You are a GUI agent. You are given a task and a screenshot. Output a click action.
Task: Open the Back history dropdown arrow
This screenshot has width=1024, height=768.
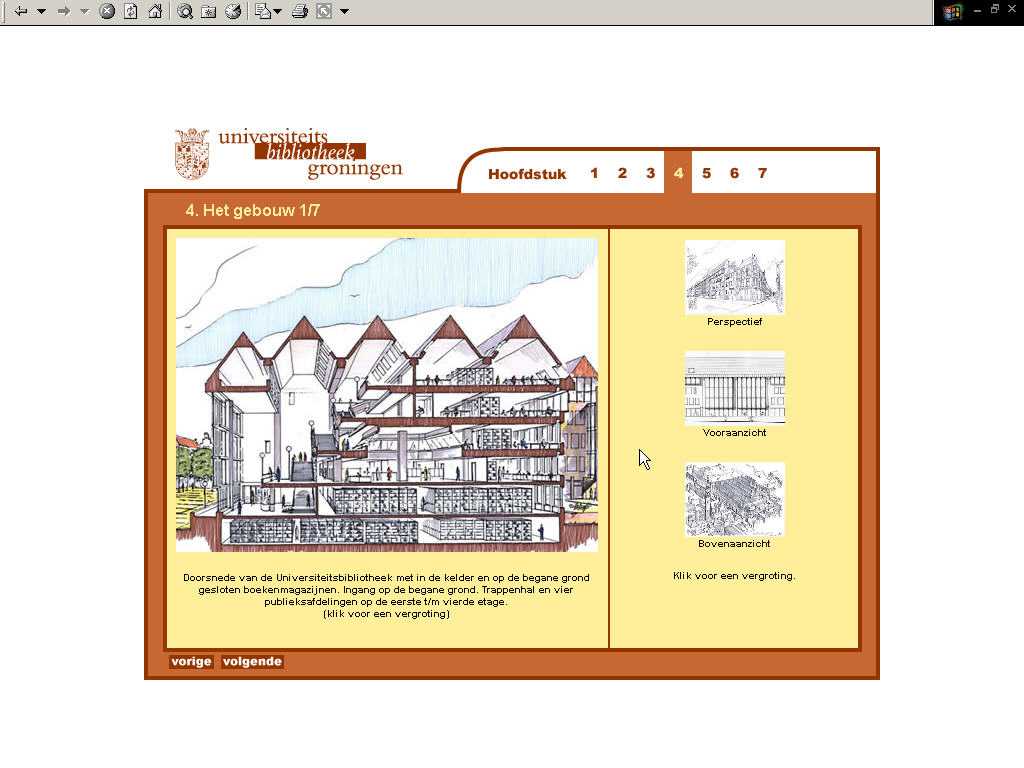coord(41,11)
